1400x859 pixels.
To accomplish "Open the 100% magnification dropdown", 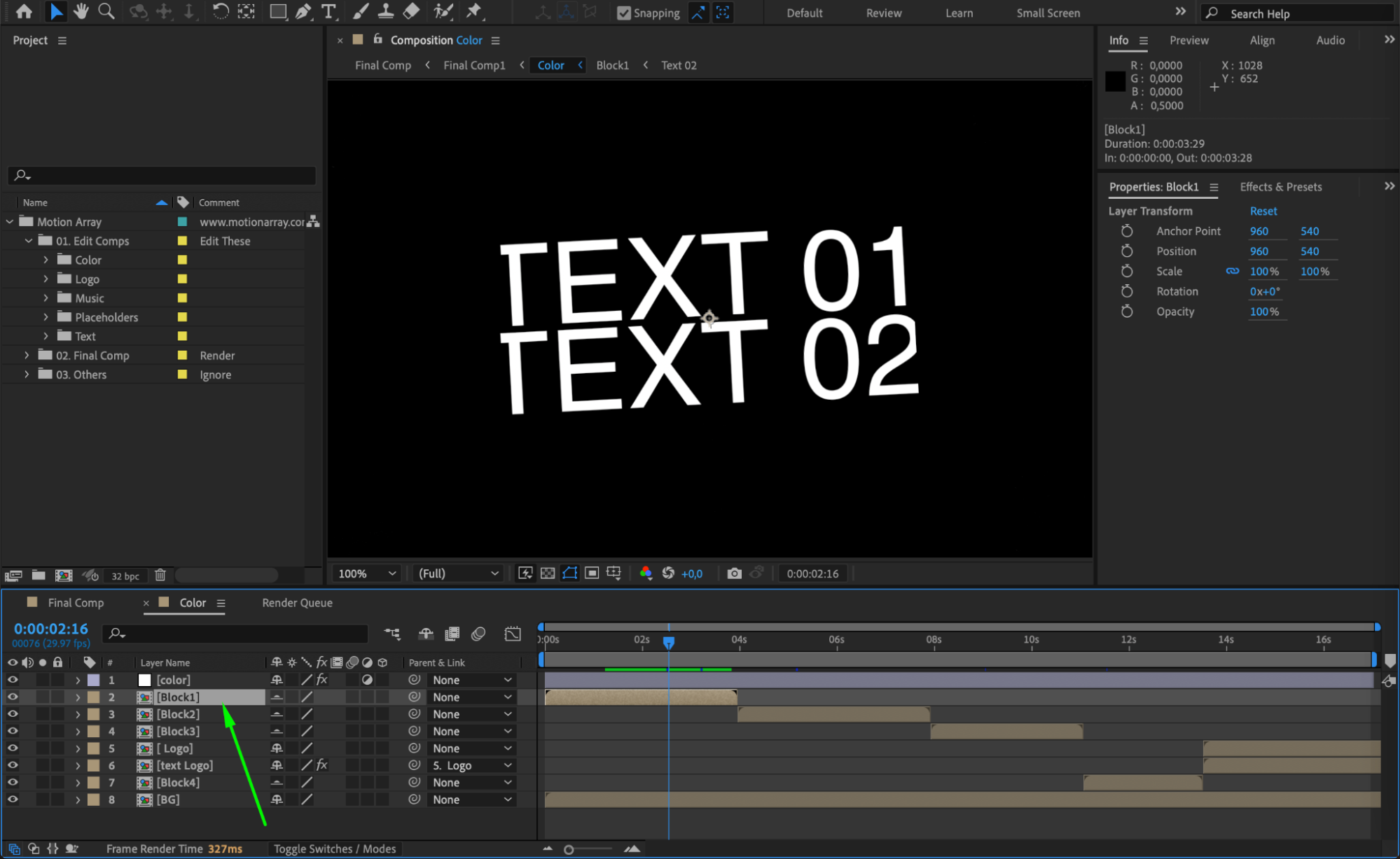I will (367, 573).
